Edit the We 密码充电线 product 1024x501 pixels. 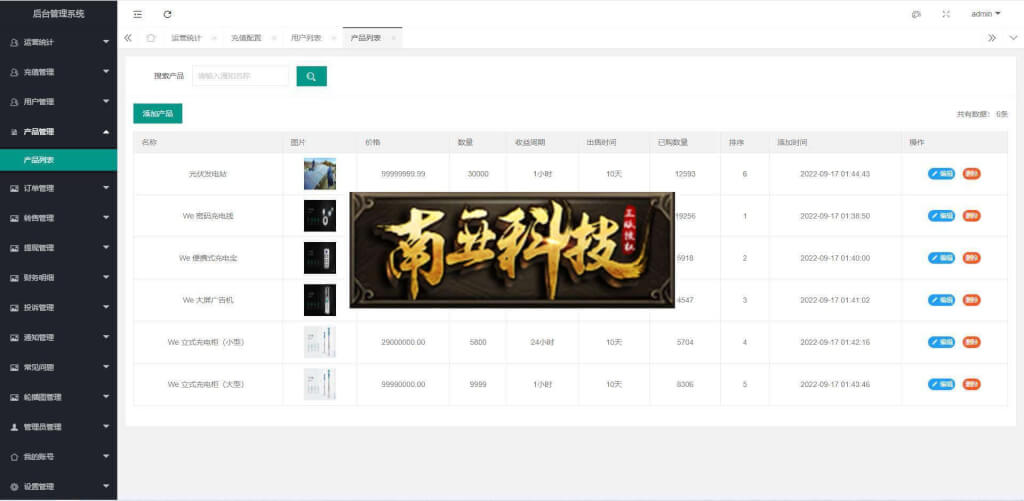[x=941, y=216]
